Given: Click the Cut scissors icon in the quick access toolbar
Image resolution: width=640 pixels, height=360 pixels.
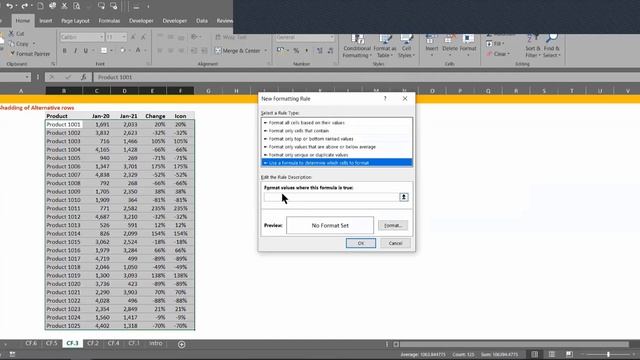Looking at the screenshot, I should (x=64, y=6).
